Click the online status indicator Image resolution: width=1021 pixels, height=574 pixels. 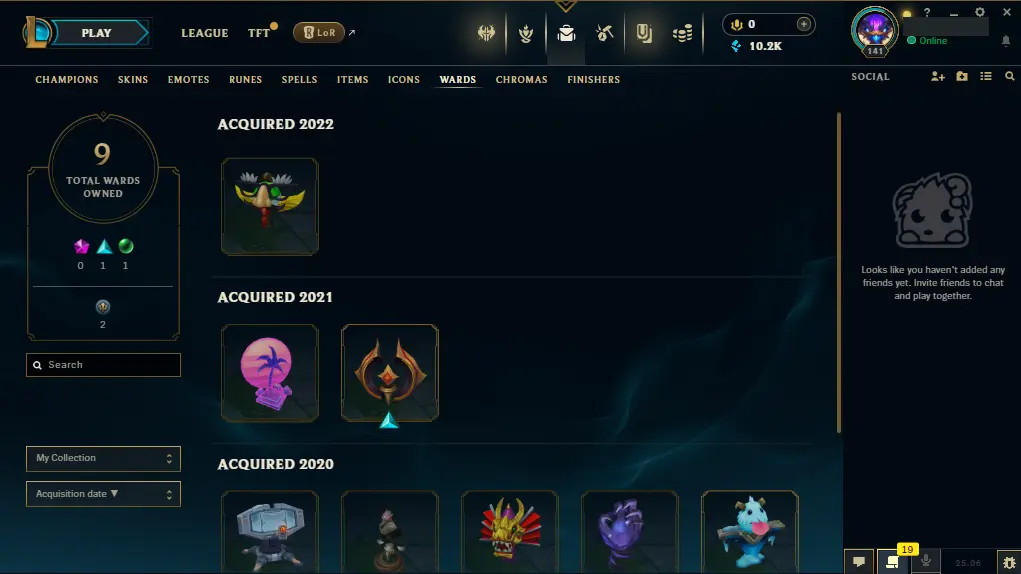pyautogui.click(x=927, y=40)
